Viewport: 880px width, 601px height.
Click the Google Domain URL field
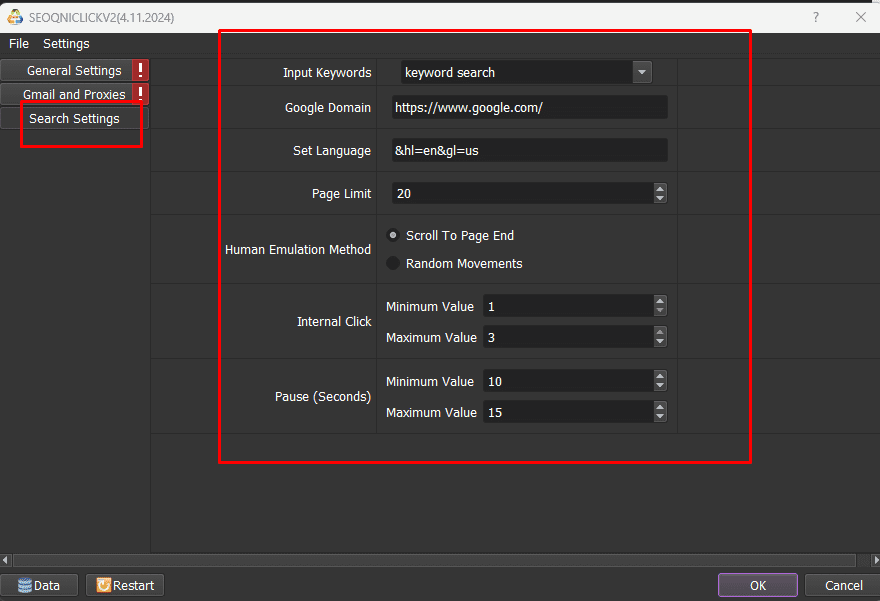pyautogui.click(x=529, y=107)
